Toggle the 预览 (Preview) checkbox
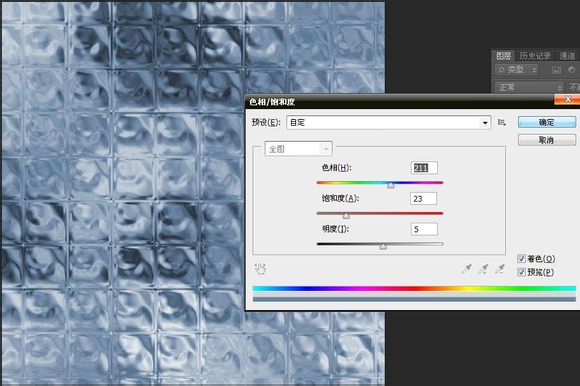The height and width of the screenshot is (386, 580). pos(521,272)
